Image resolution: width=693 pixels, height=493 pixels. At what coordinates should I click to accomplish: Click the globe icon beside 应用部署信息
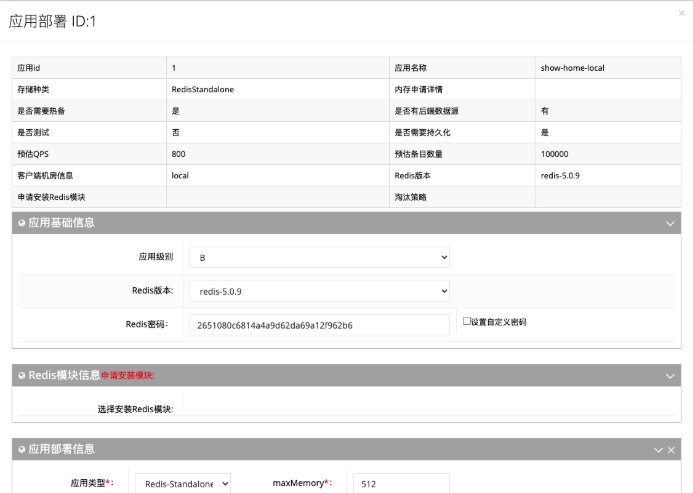[21, 449]
